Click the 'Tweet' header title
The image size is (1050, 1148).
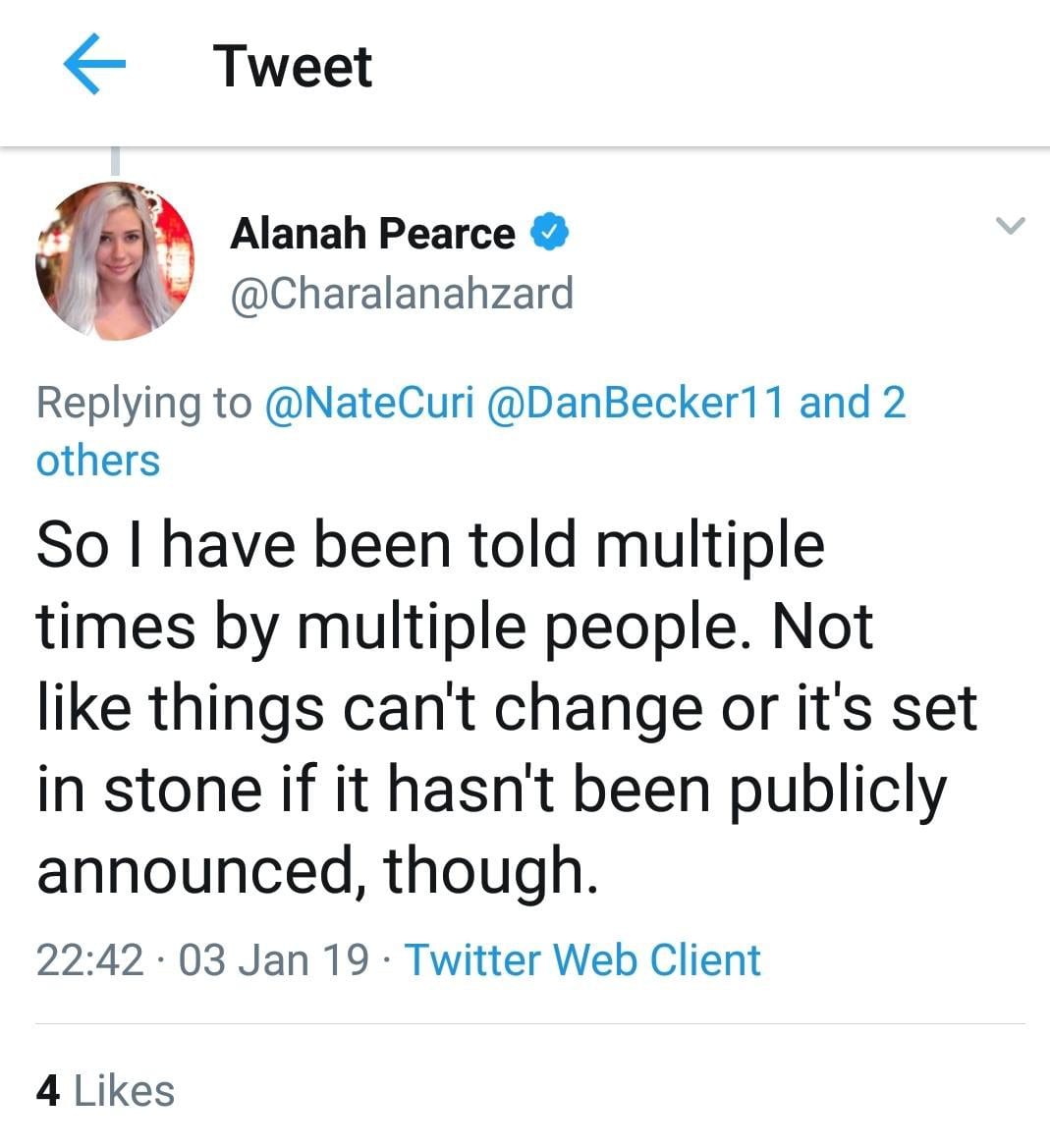coord(292,66)
